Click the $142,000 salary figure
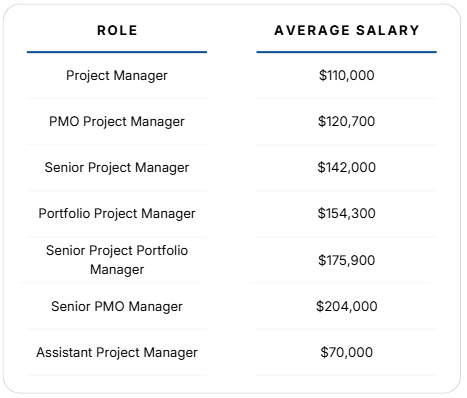The height and width of the screenshot is (398, 467). pos(347,167)
